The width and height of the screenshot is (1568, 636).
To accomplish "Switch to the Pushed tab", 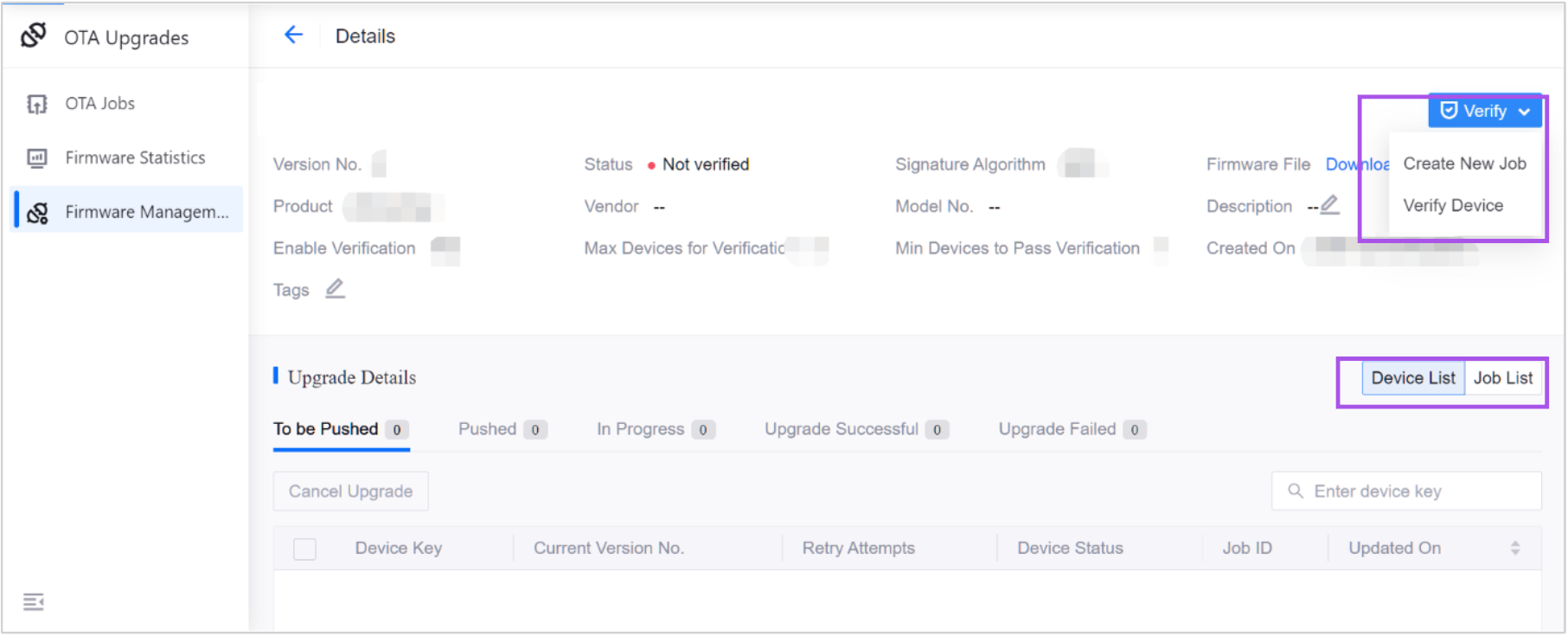I will (x=502, y=429).
